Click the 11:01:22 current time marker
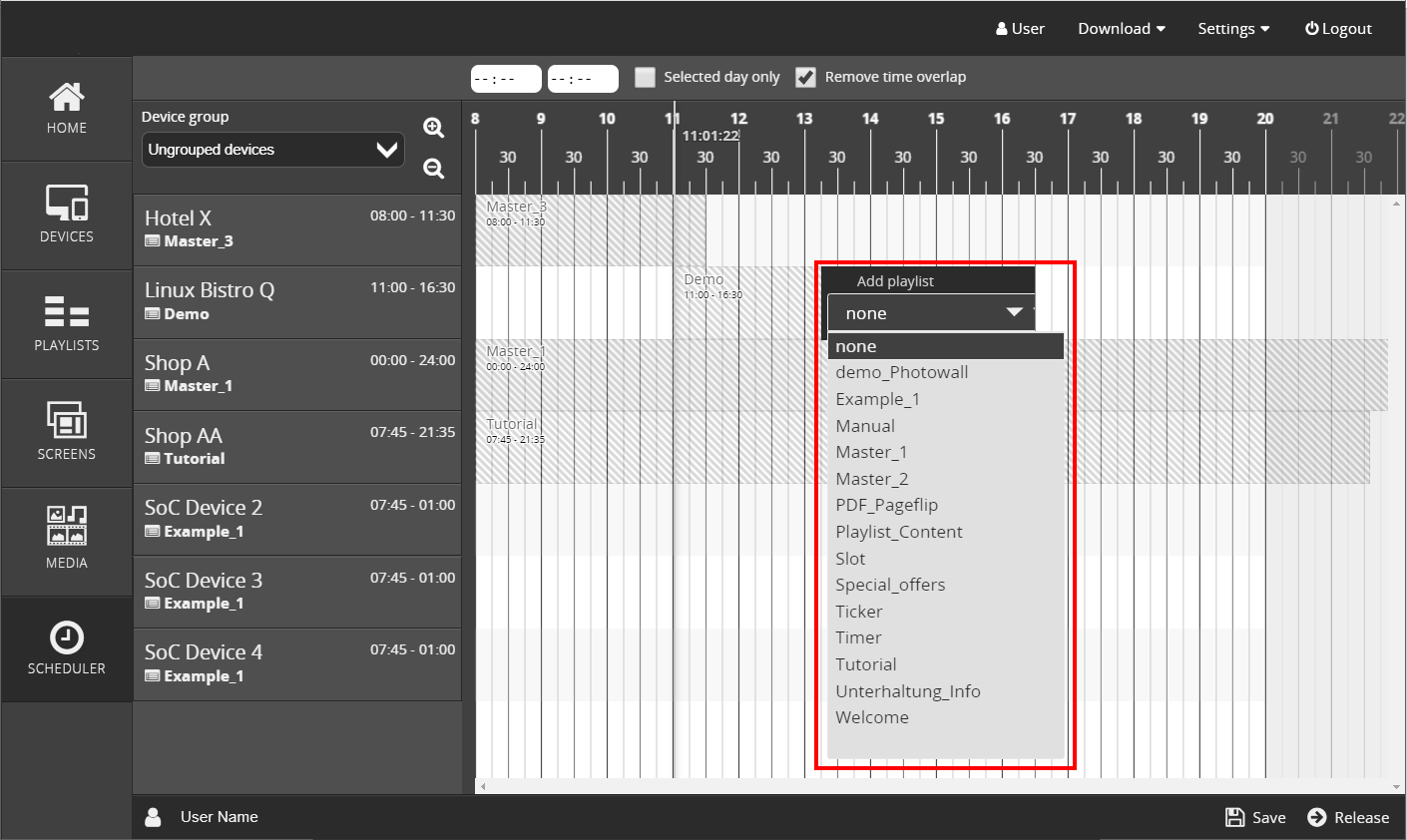This screenshot has width=1407, height=840. point(710,136)
